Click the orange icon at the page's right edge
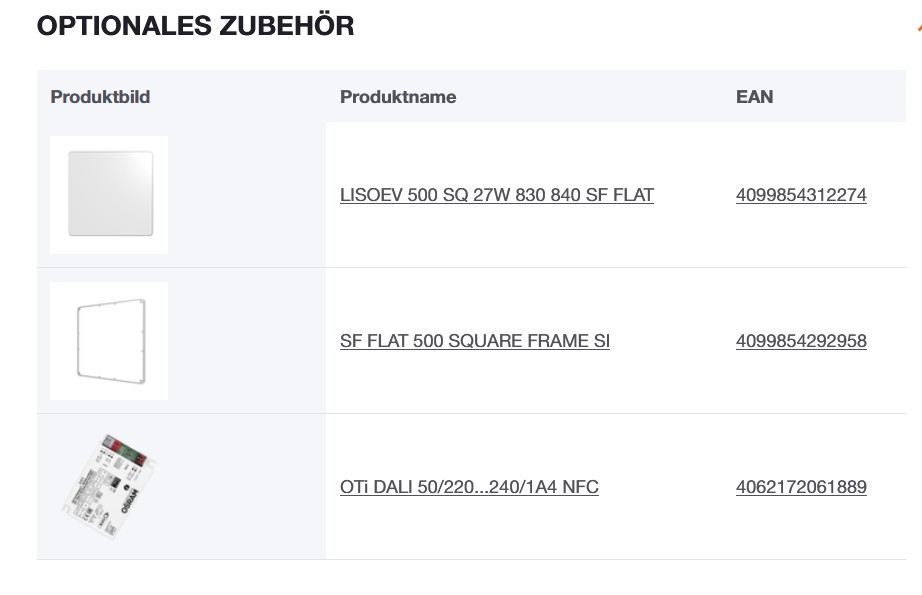 point(918,29)
